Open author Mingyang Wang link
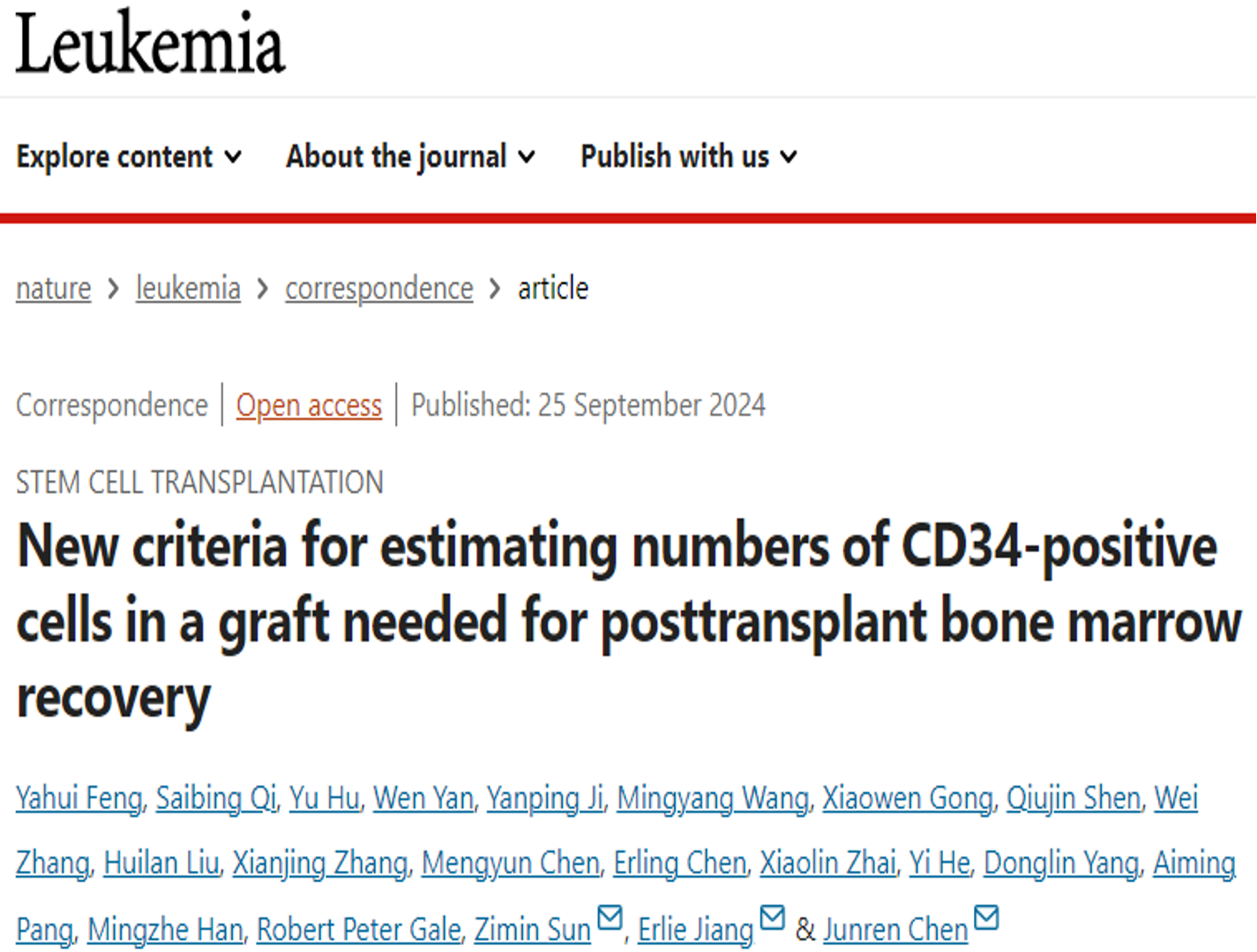The width and height of the screenshot is (1257, 952). point(713,798)
